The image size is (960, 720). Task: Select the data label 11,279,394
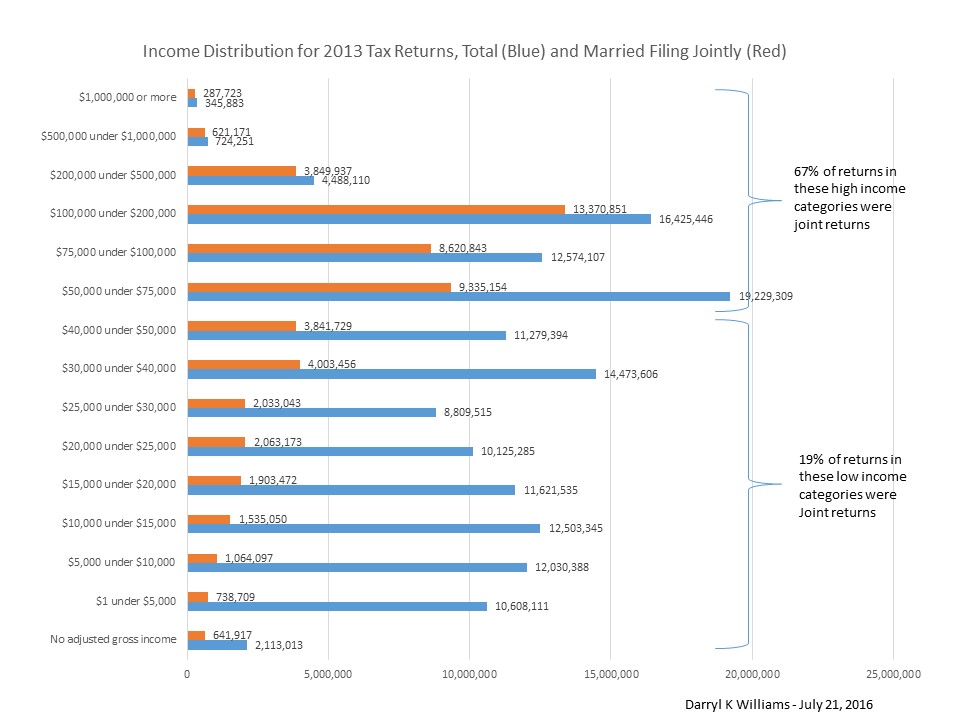pos(541,336)
